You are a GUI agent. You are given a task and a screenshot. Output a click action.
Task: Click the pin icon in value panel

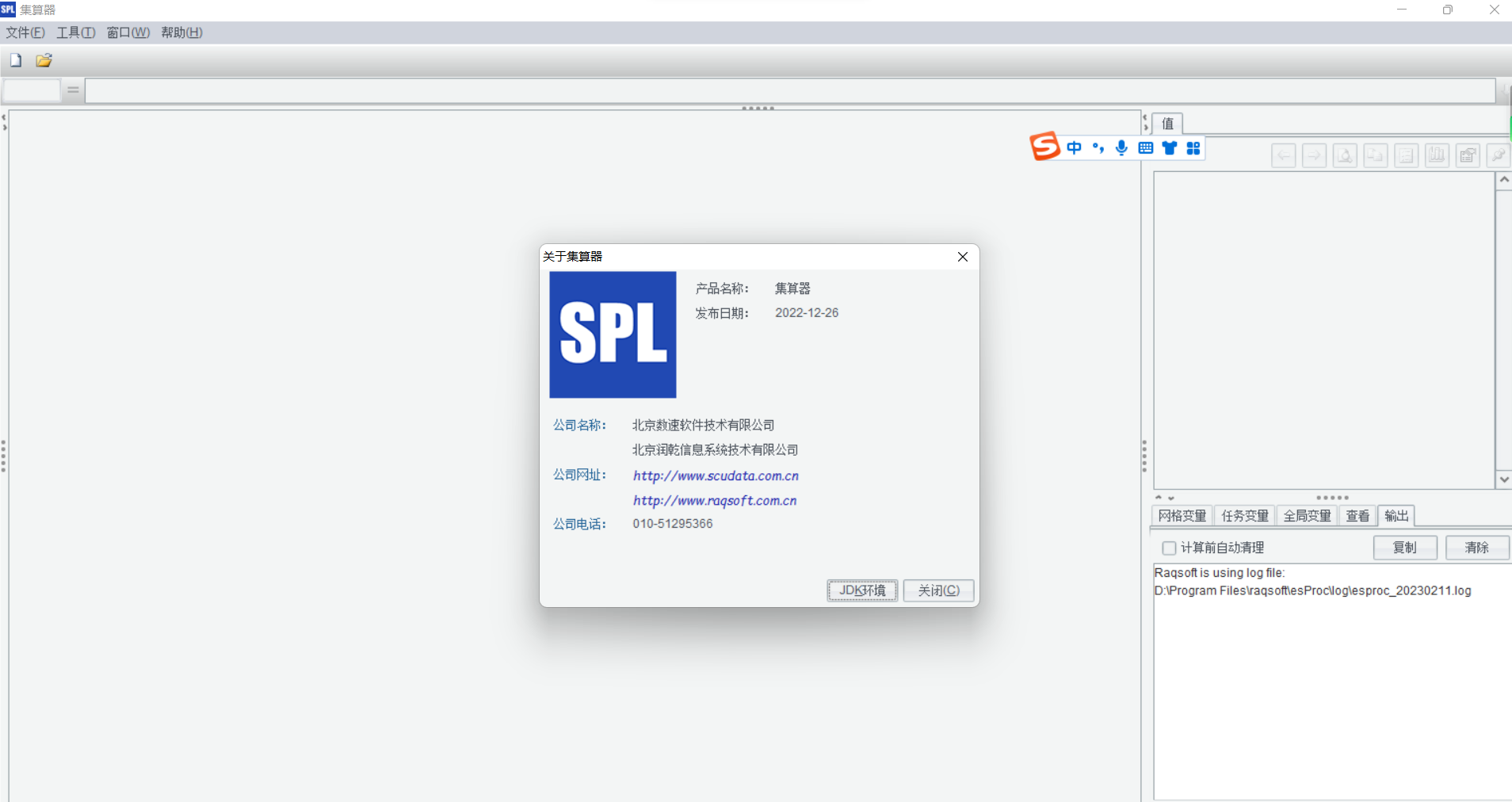coord(1498,155)
